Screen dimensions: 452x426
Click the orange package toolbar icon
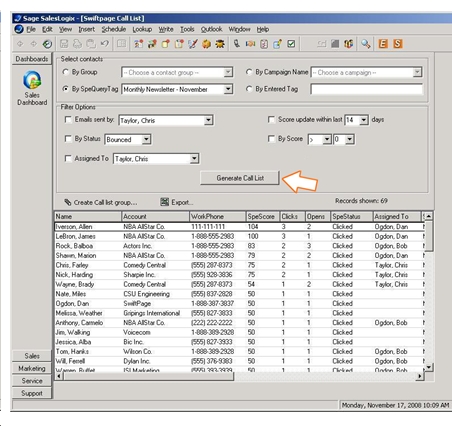pyautogui.click(x=206, y=44)
